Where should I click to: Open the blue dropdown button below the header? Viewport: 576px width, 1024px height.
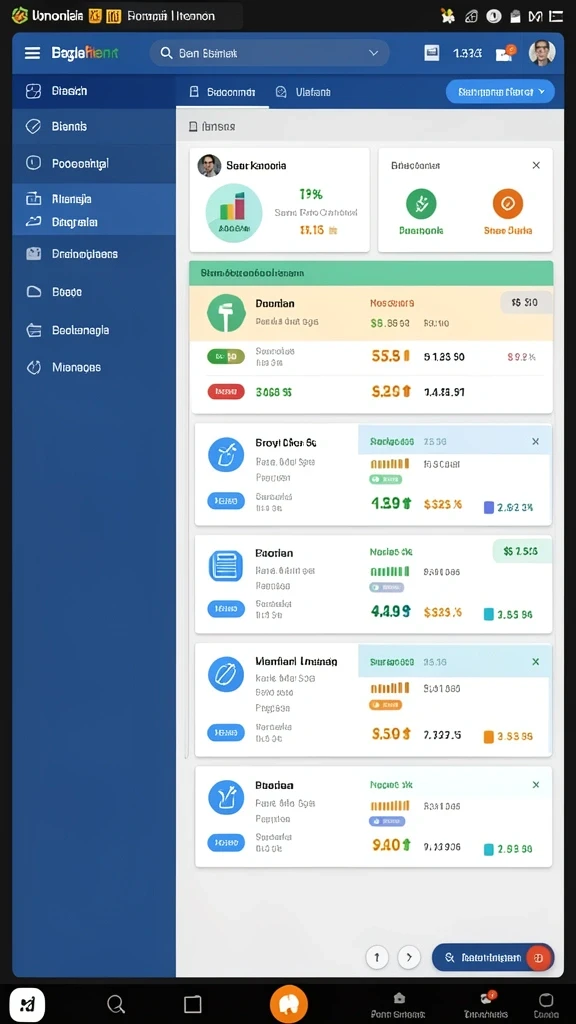500,92
